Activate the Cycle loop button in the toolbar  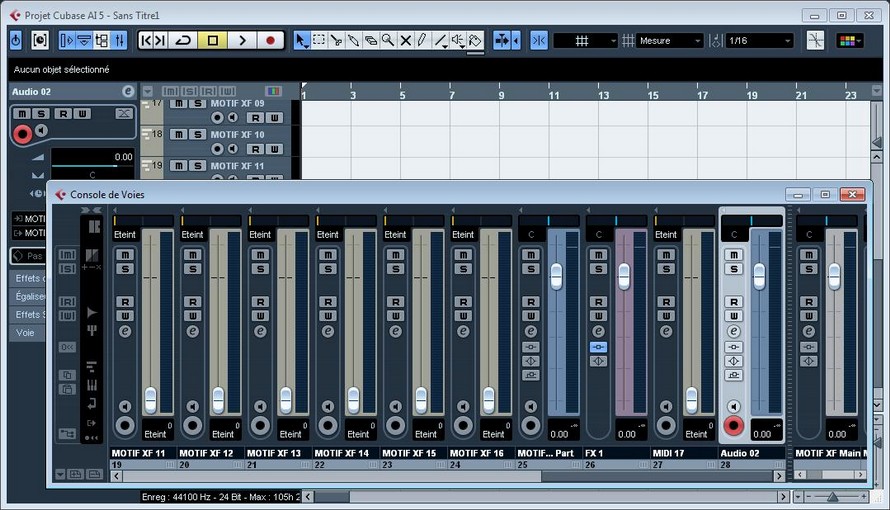(182, 40)
